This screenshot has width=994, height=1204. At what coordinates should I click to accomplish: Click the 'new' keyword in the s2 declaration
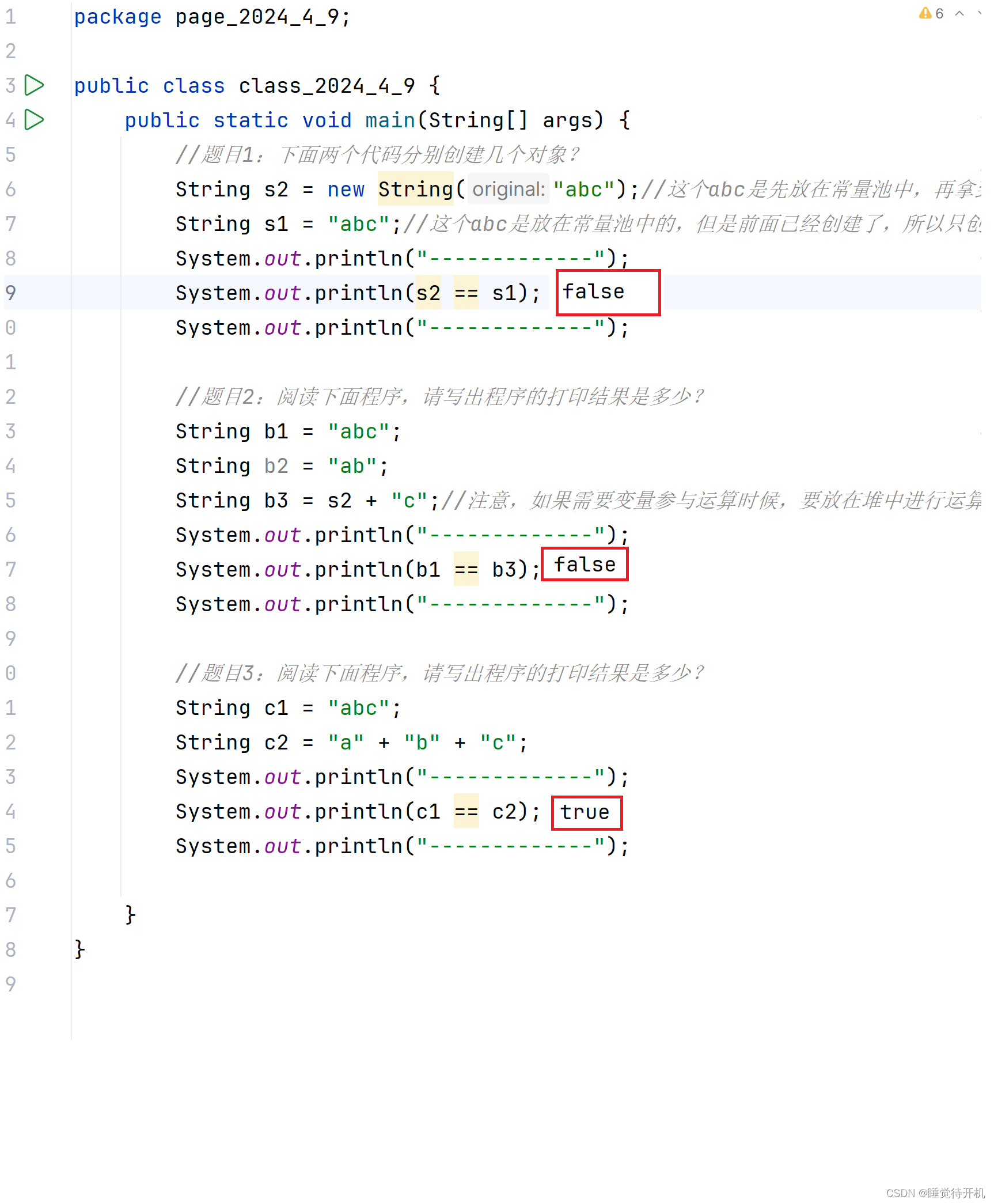pos(346,190)
